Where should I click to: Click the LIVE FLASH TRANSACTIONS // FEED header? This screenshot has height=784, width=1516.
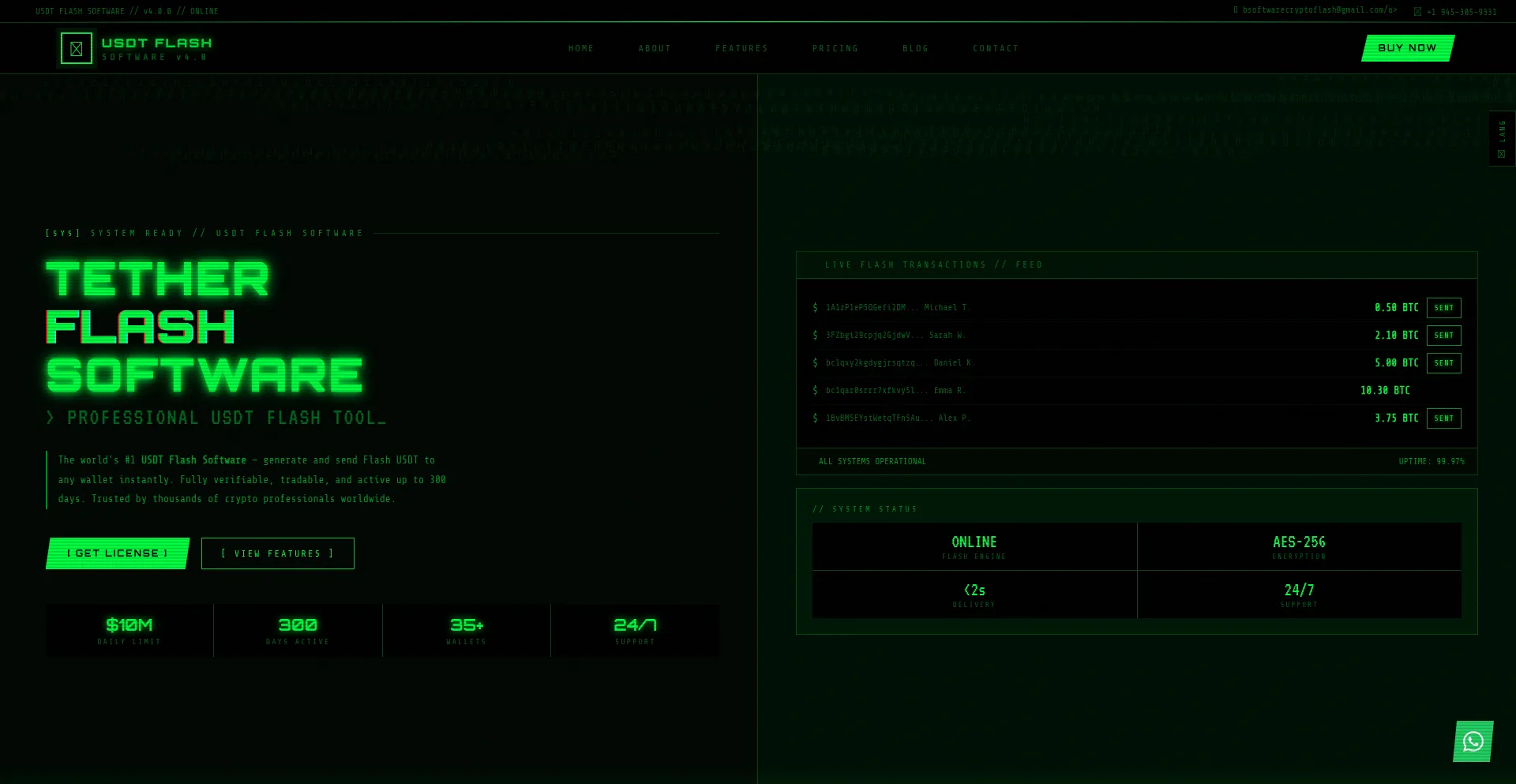click(934, 264)
